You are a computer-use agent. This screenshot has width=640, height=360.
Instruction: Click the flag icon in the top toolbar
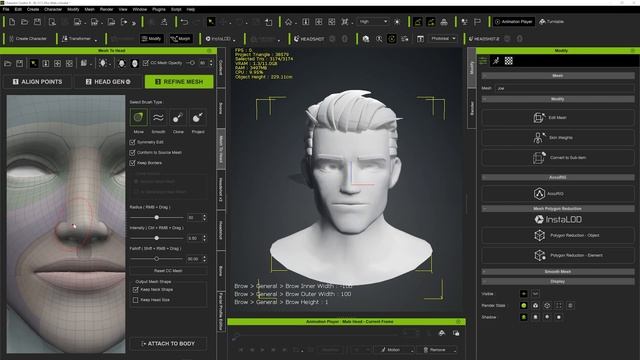pyautogui.click(x=477, y=22)
